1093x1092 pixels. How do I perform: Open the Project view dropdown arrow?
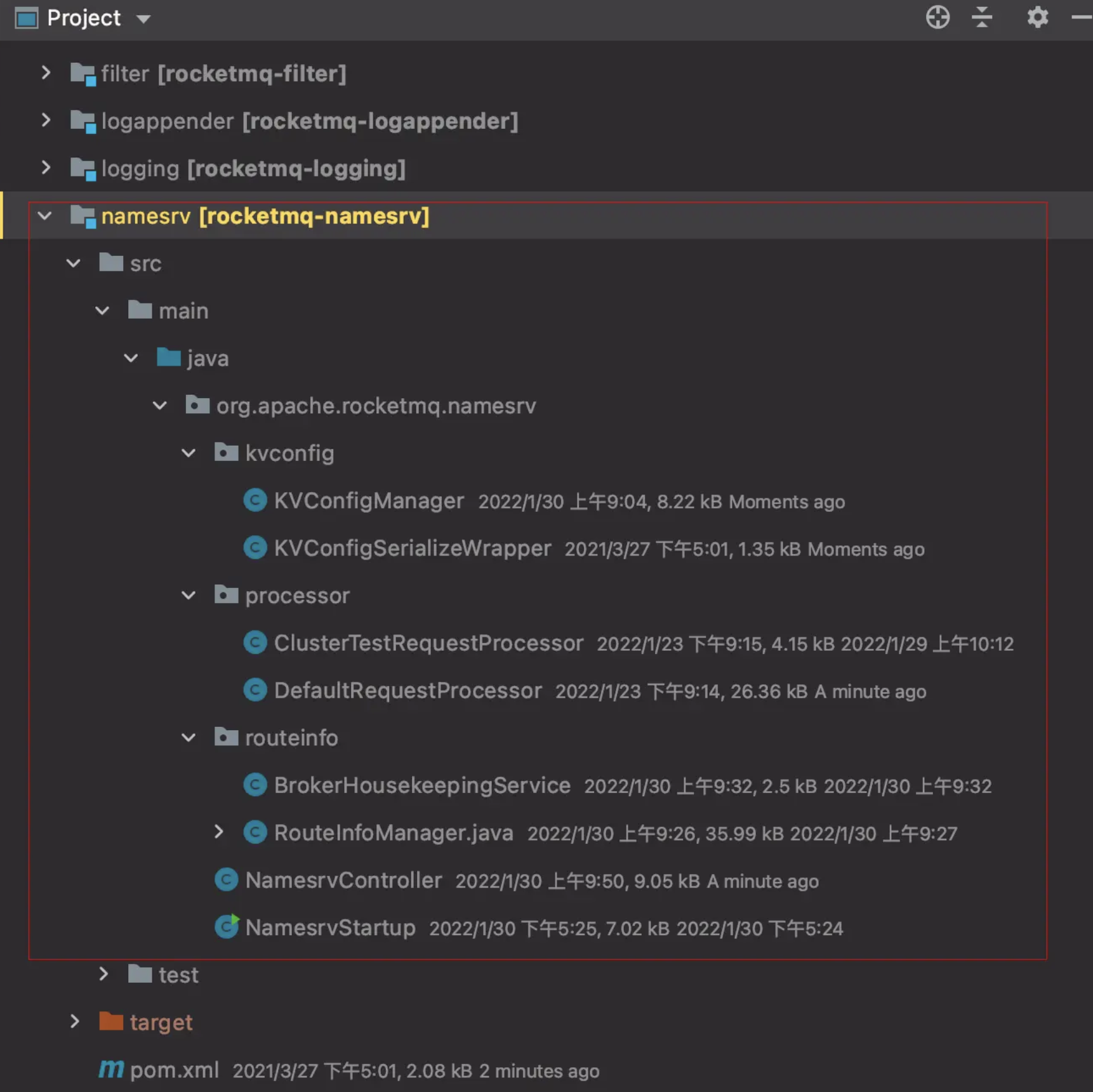coord(143,18)
